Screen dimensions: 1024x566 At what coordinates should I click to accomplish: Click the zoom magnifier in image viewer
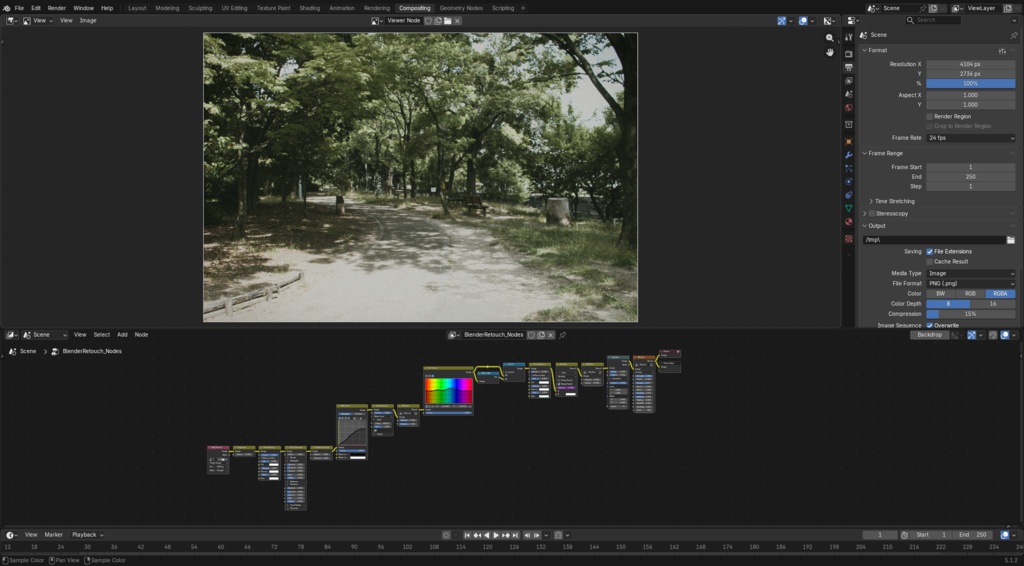click(x=829, y=38)
